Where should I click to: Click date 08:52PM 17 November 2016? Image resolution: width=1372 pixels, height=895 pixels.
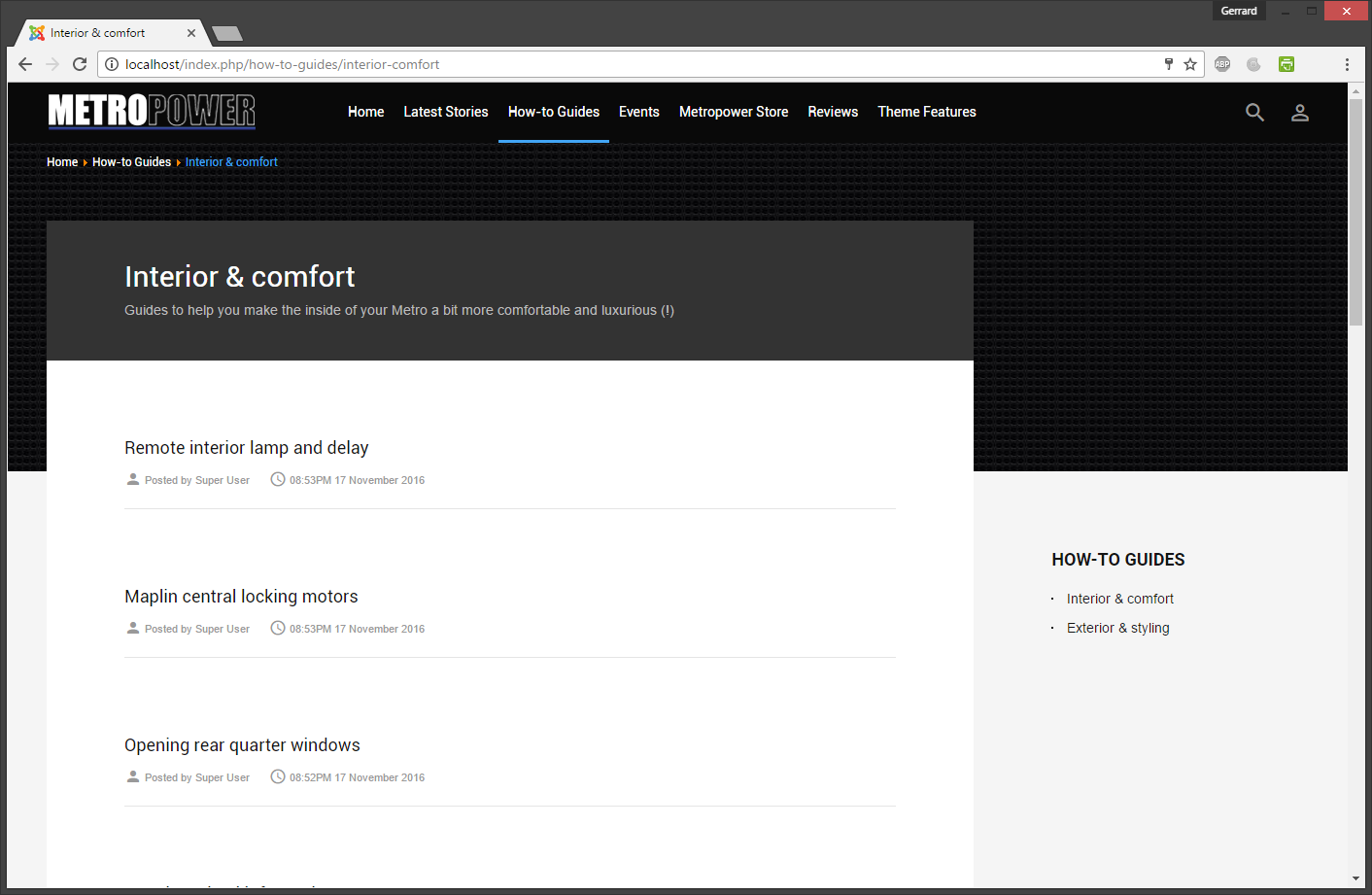[x=357, y=777]
